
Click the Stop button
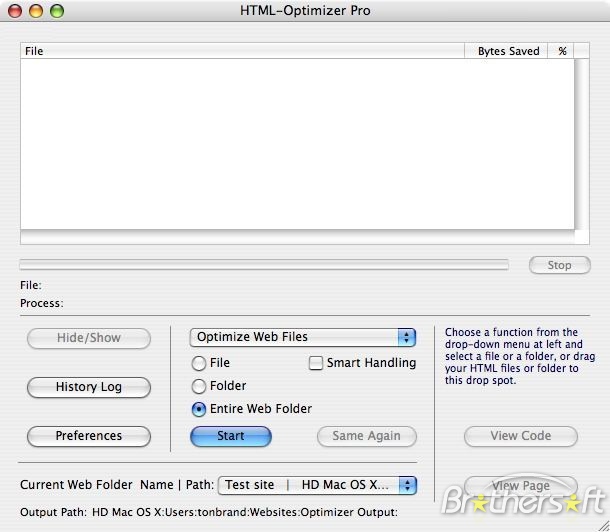559,265
